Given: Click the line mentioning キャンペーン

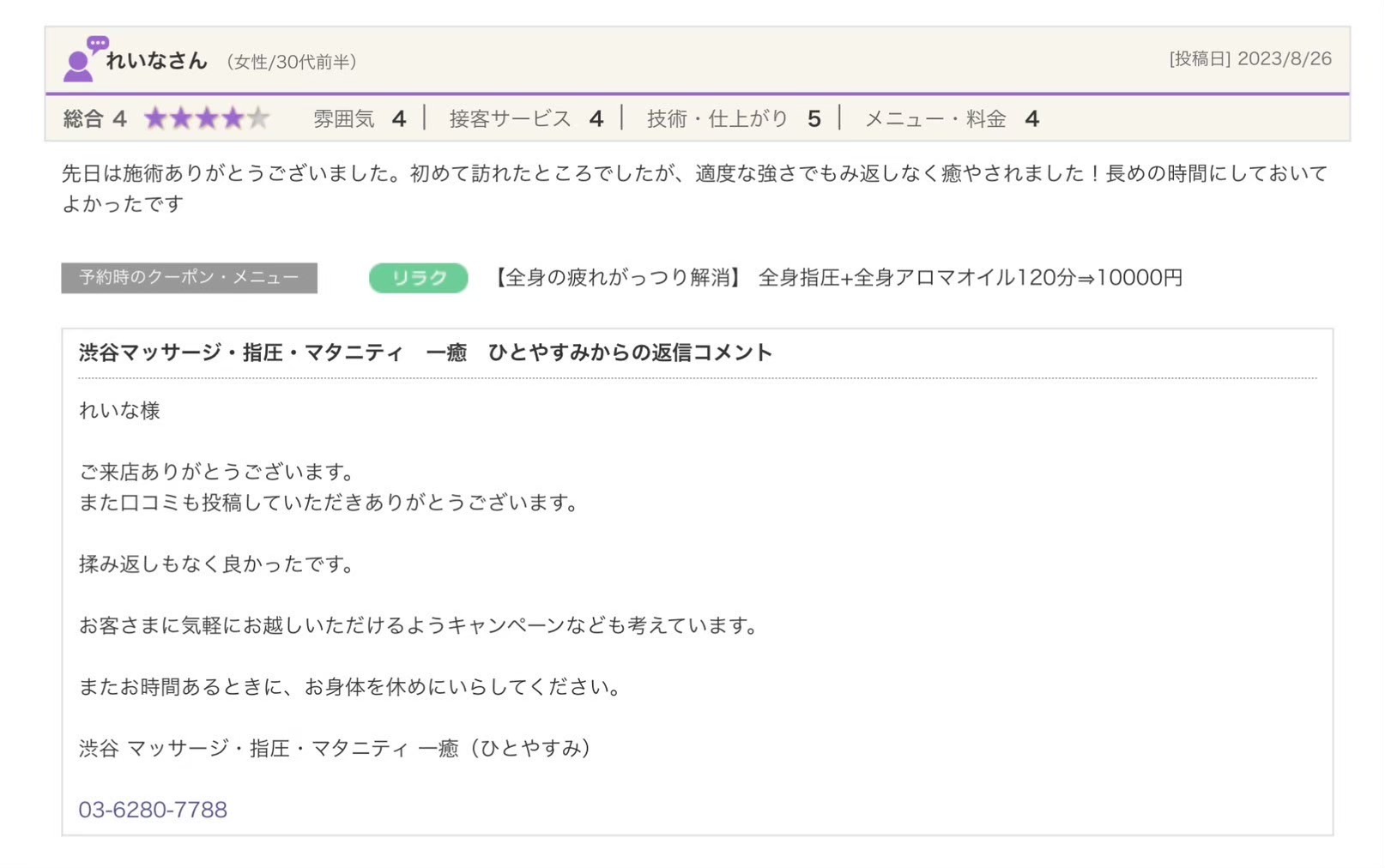Looking at the screenshot, I should click(419, 625).
